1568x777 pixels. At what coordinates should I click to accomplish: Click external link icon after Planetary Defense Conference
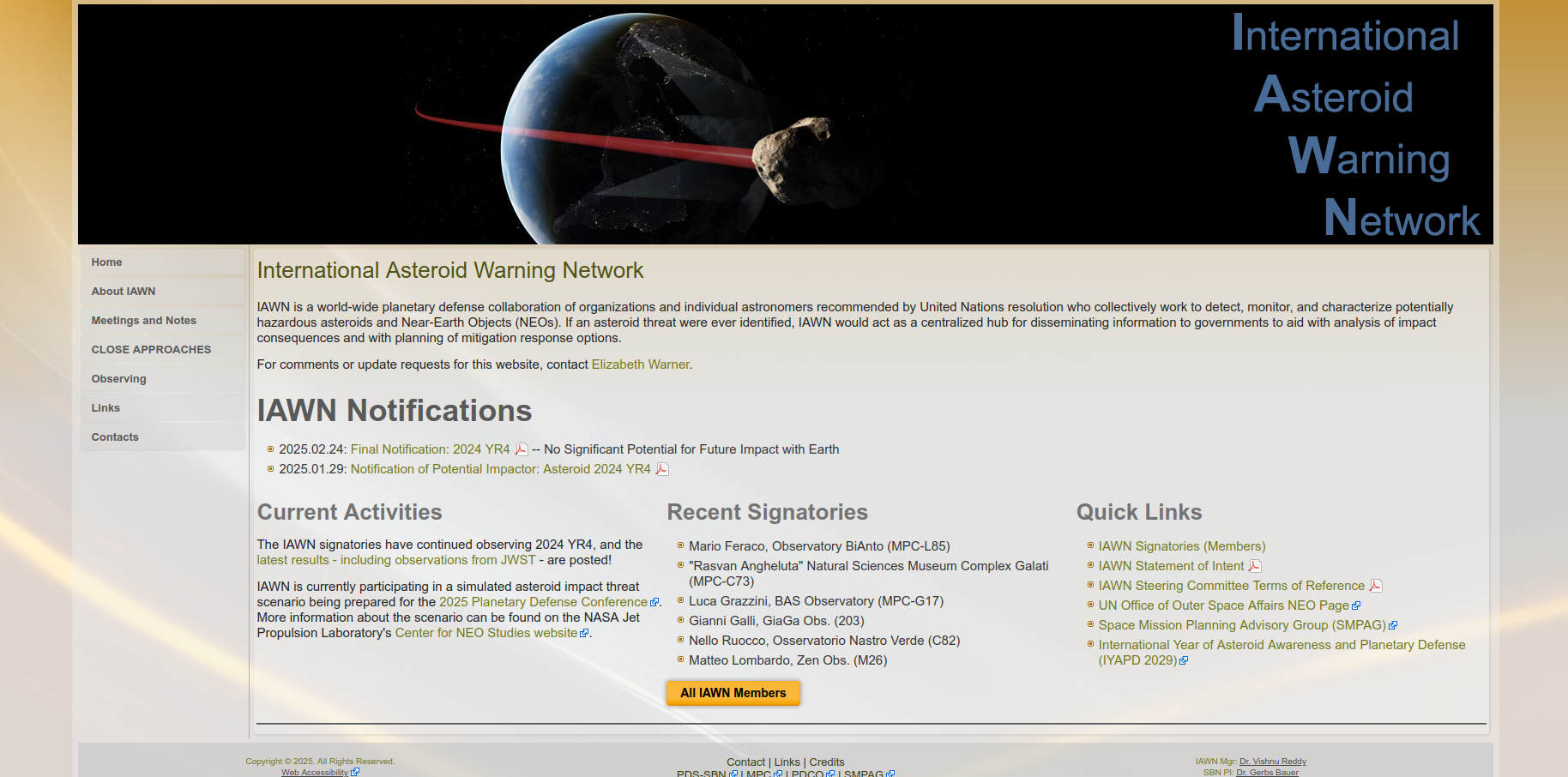[x=654, y=603]
